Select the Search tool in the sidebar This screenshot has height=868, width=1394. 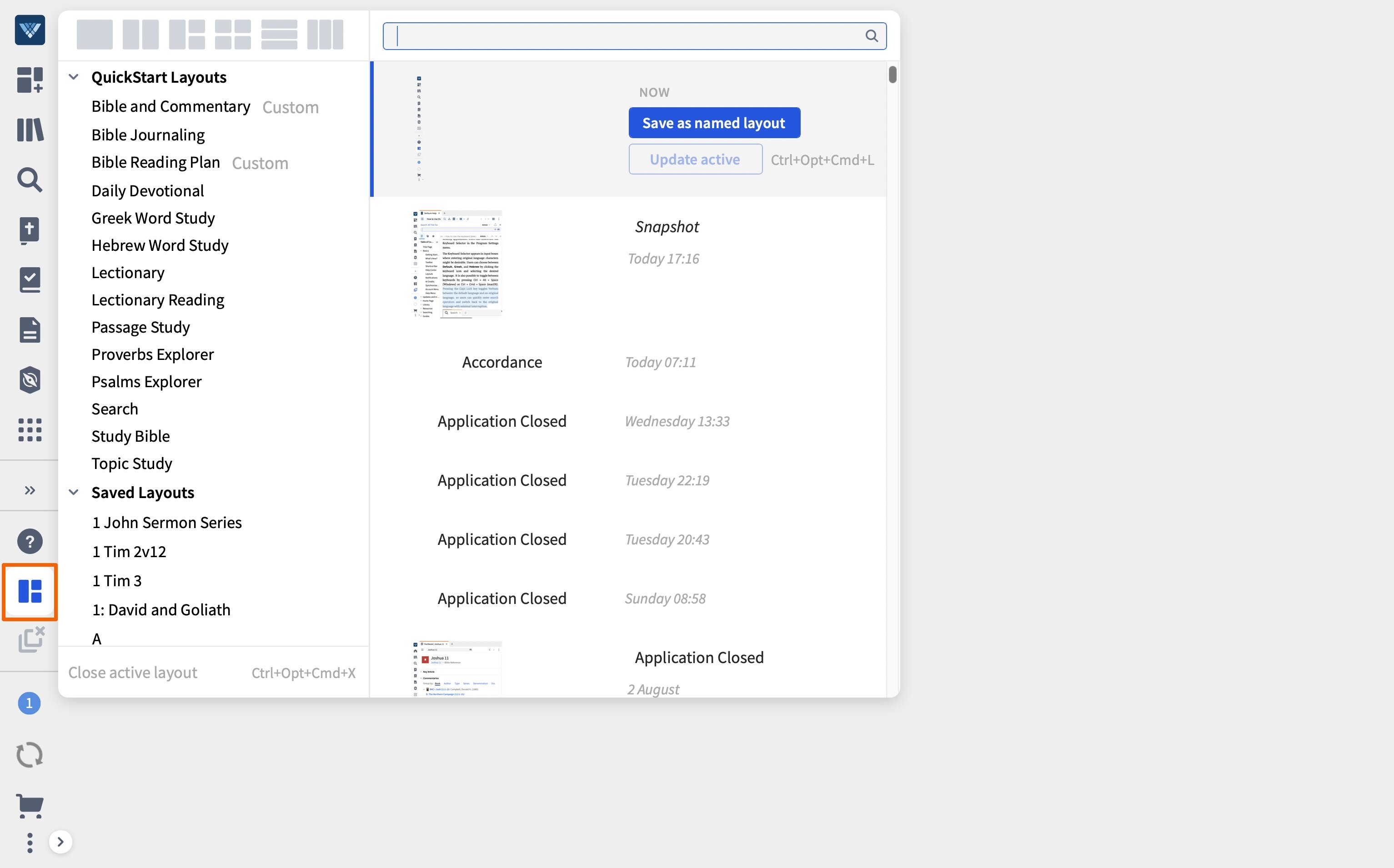point(29,180)
